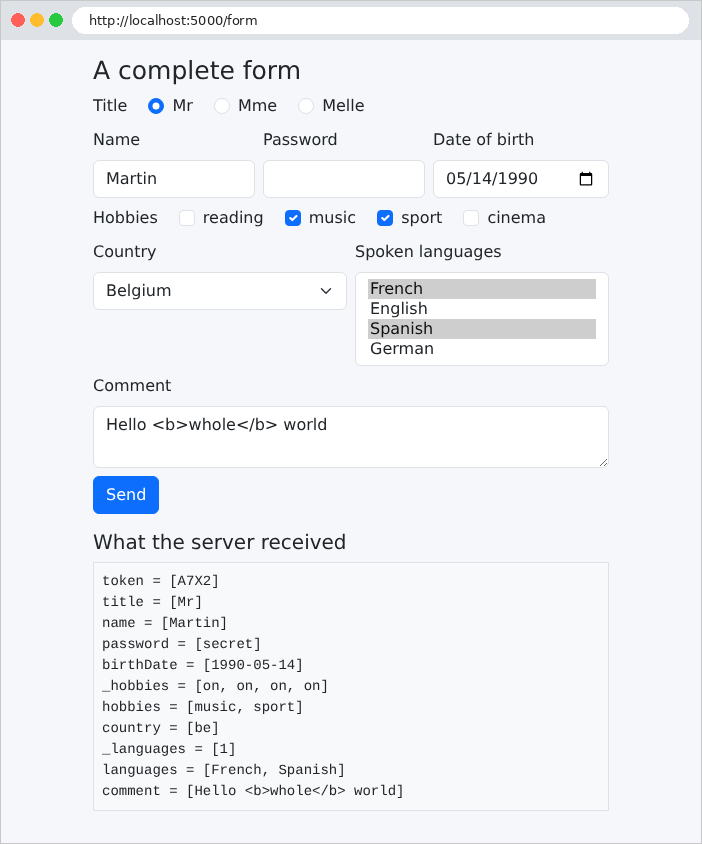Click the '_languages = [1]' output line
The height and width of the screenshot is (844, 702).
point(169,749)
